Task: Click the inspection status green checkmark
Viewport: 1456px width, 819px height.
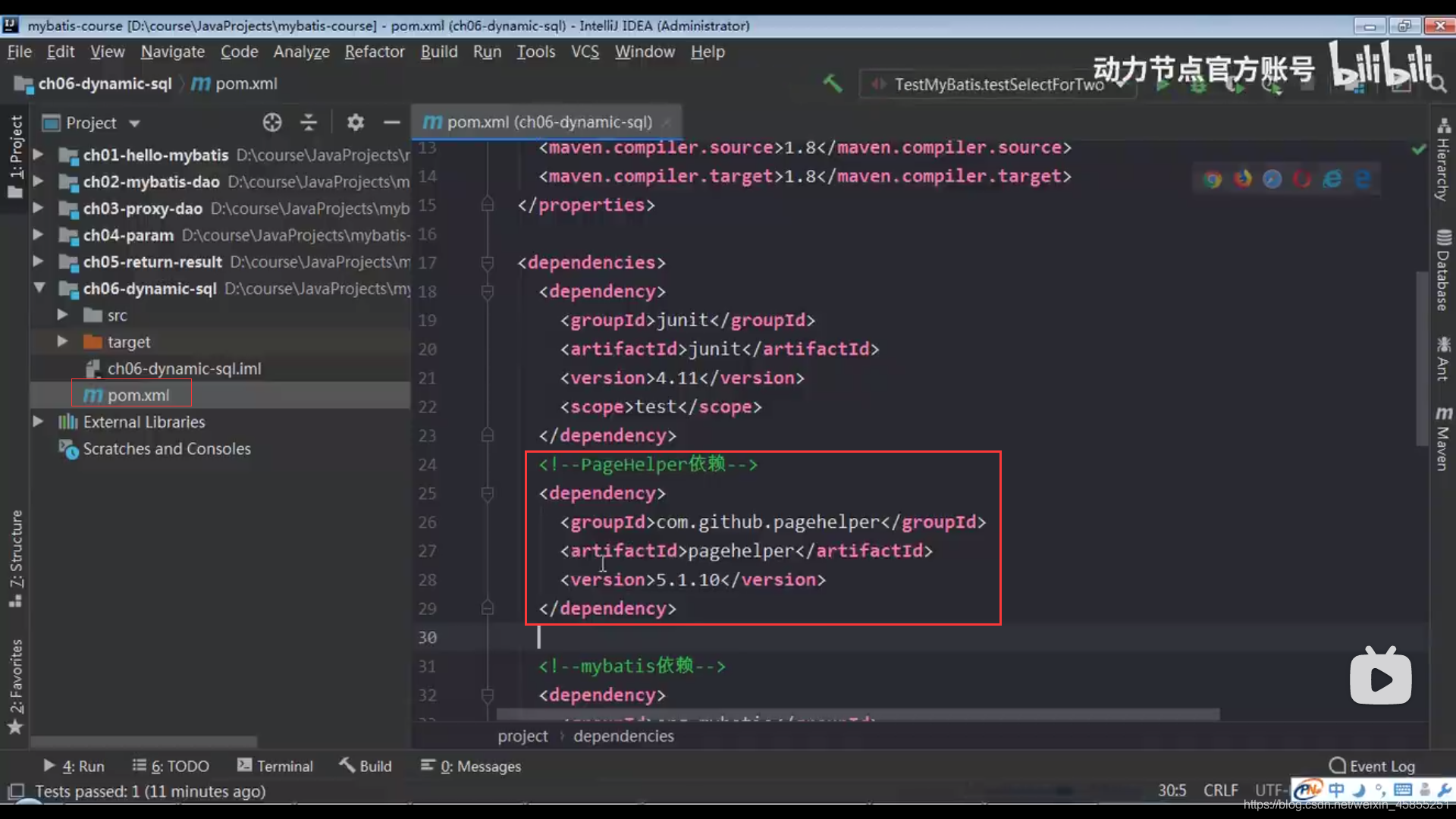Action: pos(1418,149)
